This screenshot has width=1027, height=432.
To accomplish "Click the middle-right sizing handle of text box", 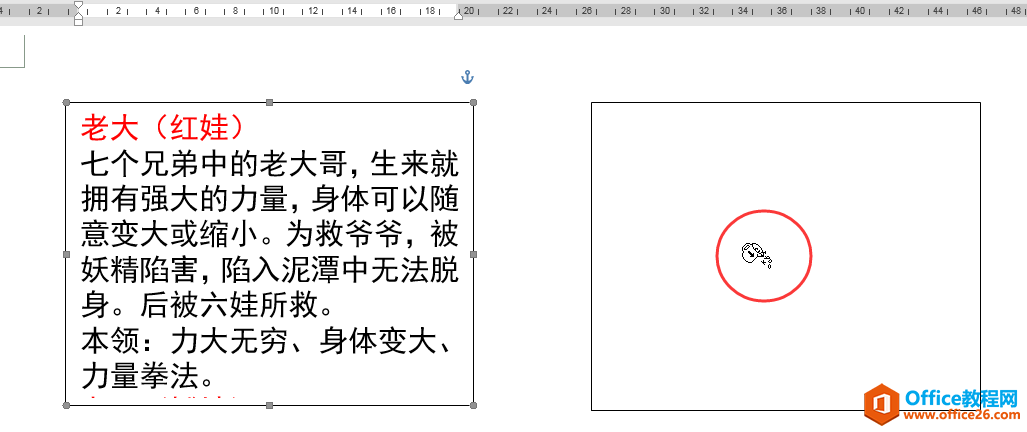I will (x=474, y=254).
